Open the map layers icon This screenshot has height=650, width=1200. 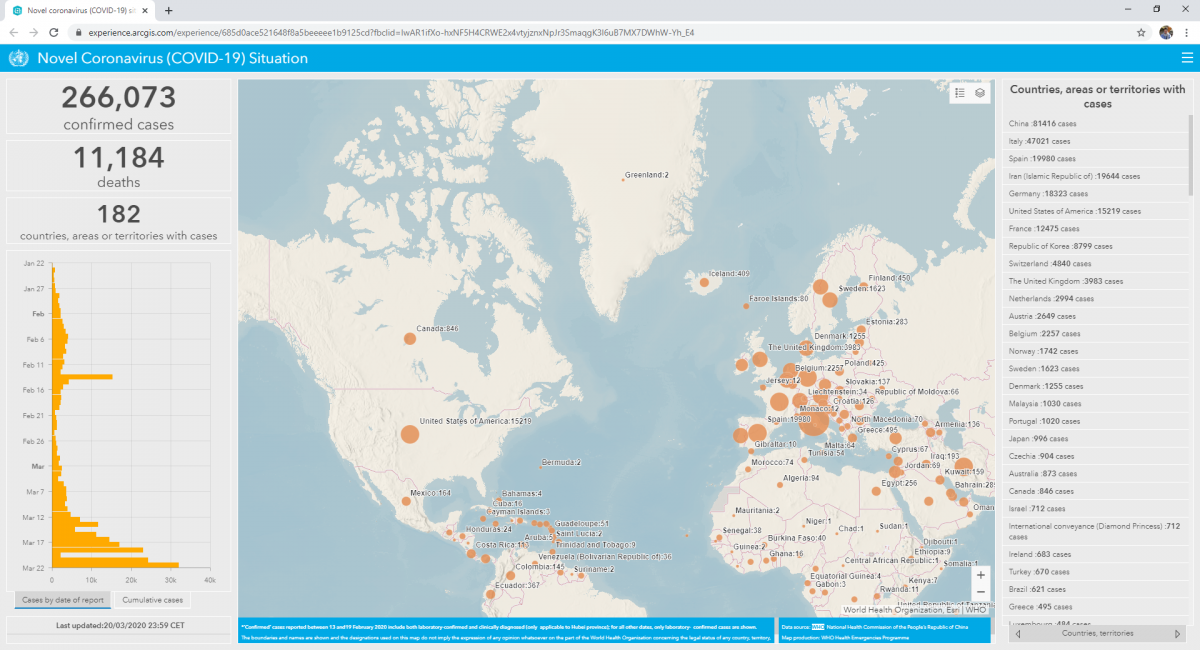978,92
